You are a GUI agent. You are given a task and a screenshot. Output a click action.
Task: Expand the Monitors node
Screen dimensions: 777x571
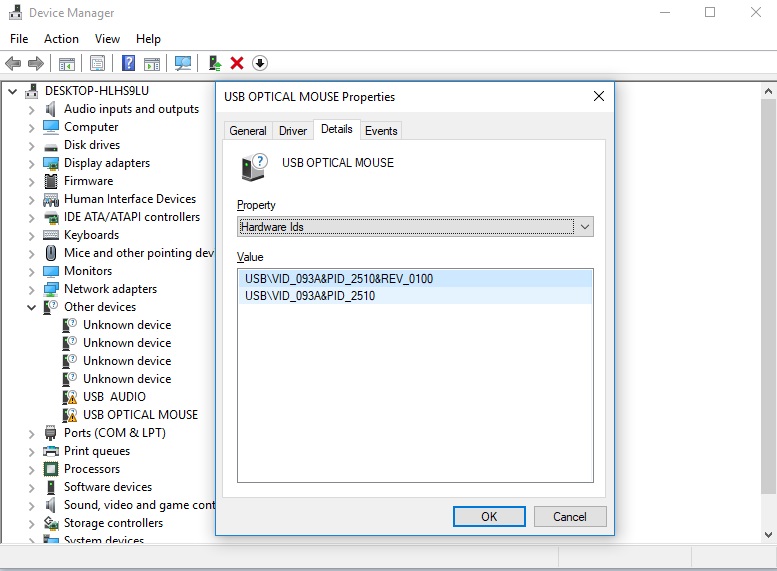(32, 272)
